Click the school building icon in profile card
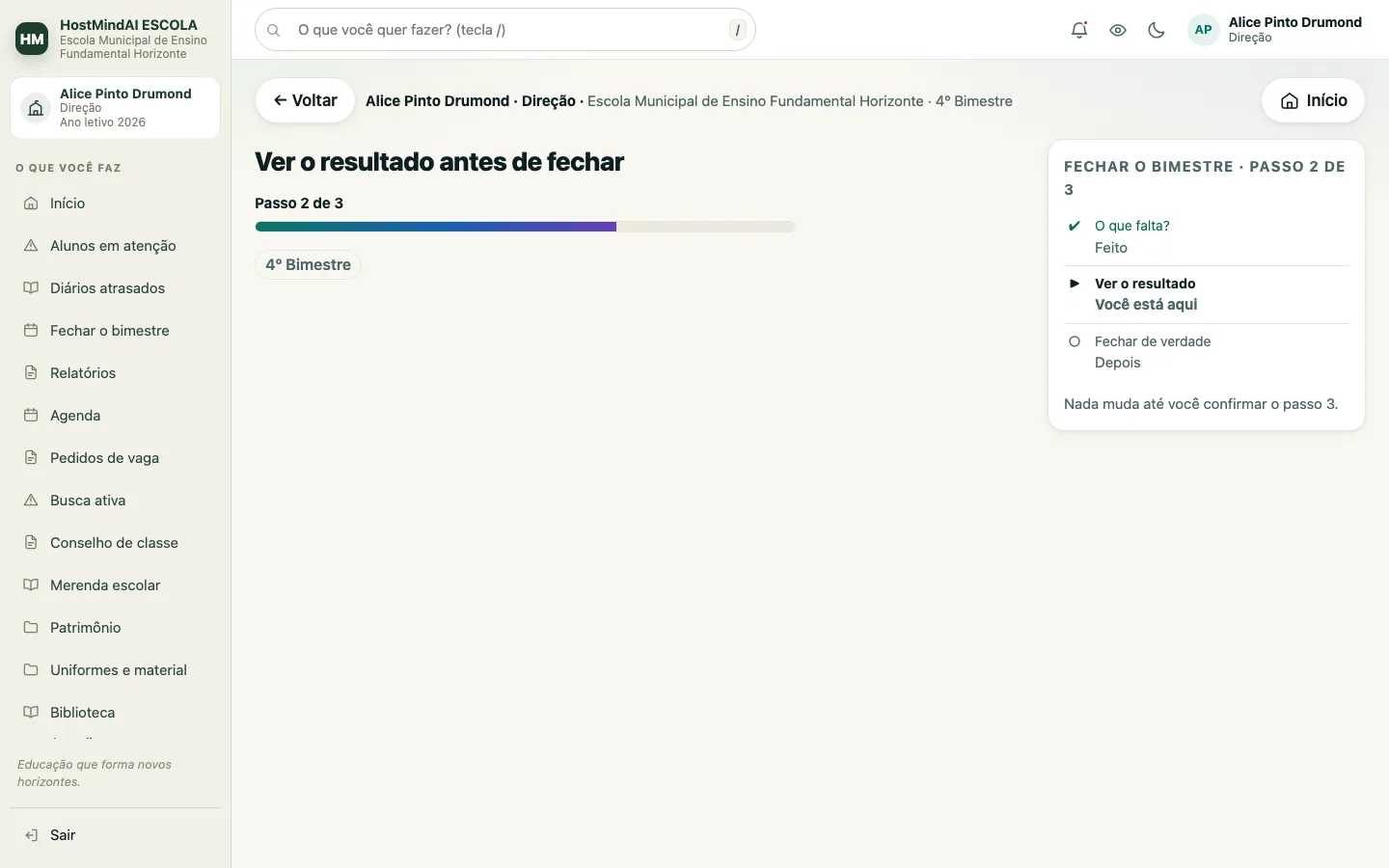The width and height of the screenshot is (1389, 868). pyautogui.click(x=36, y=108)
